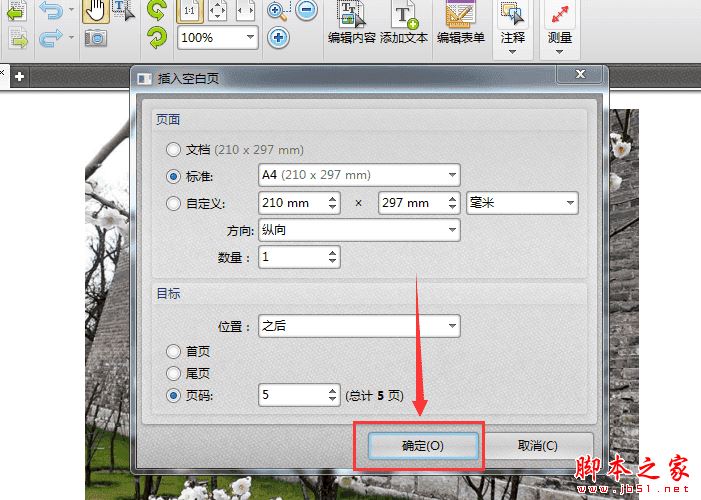
Task: Select the marquee Zoom magnifier tool
Action: pos(278,11)
